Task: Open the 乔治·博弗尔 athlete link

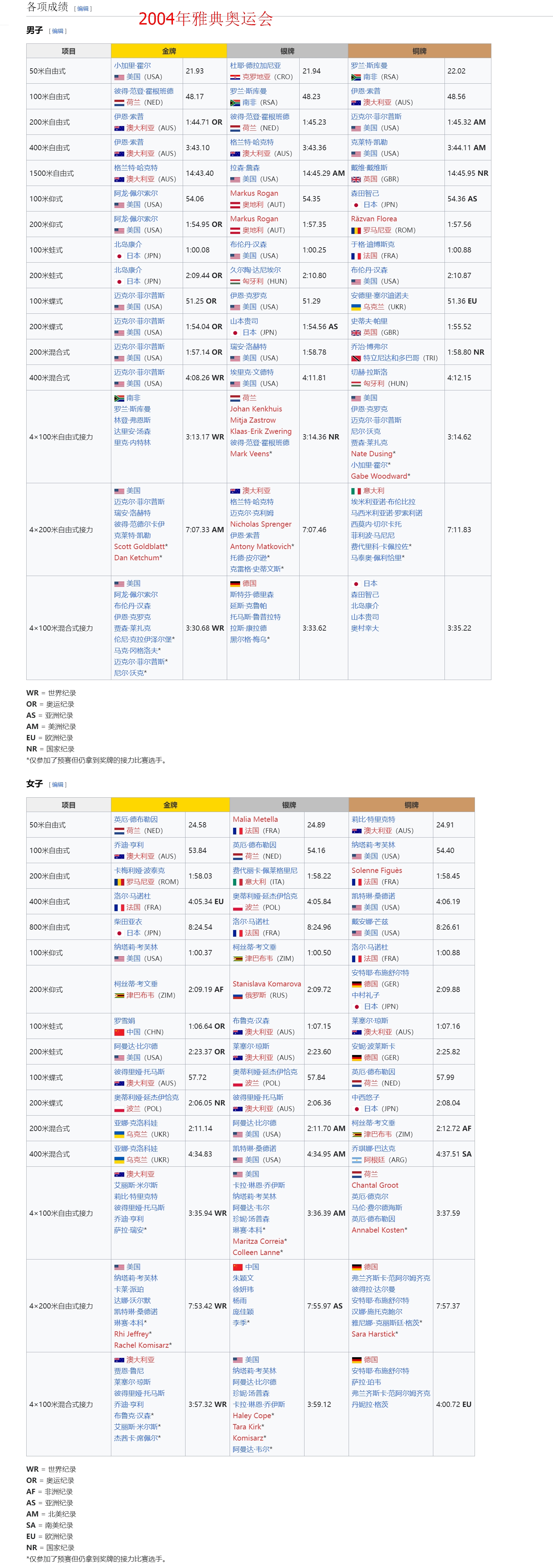Action: point(369,347)
